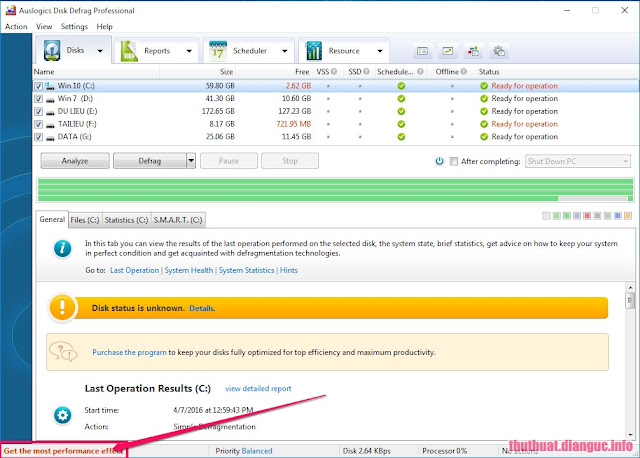Follow the System Health link

point(189,270)
